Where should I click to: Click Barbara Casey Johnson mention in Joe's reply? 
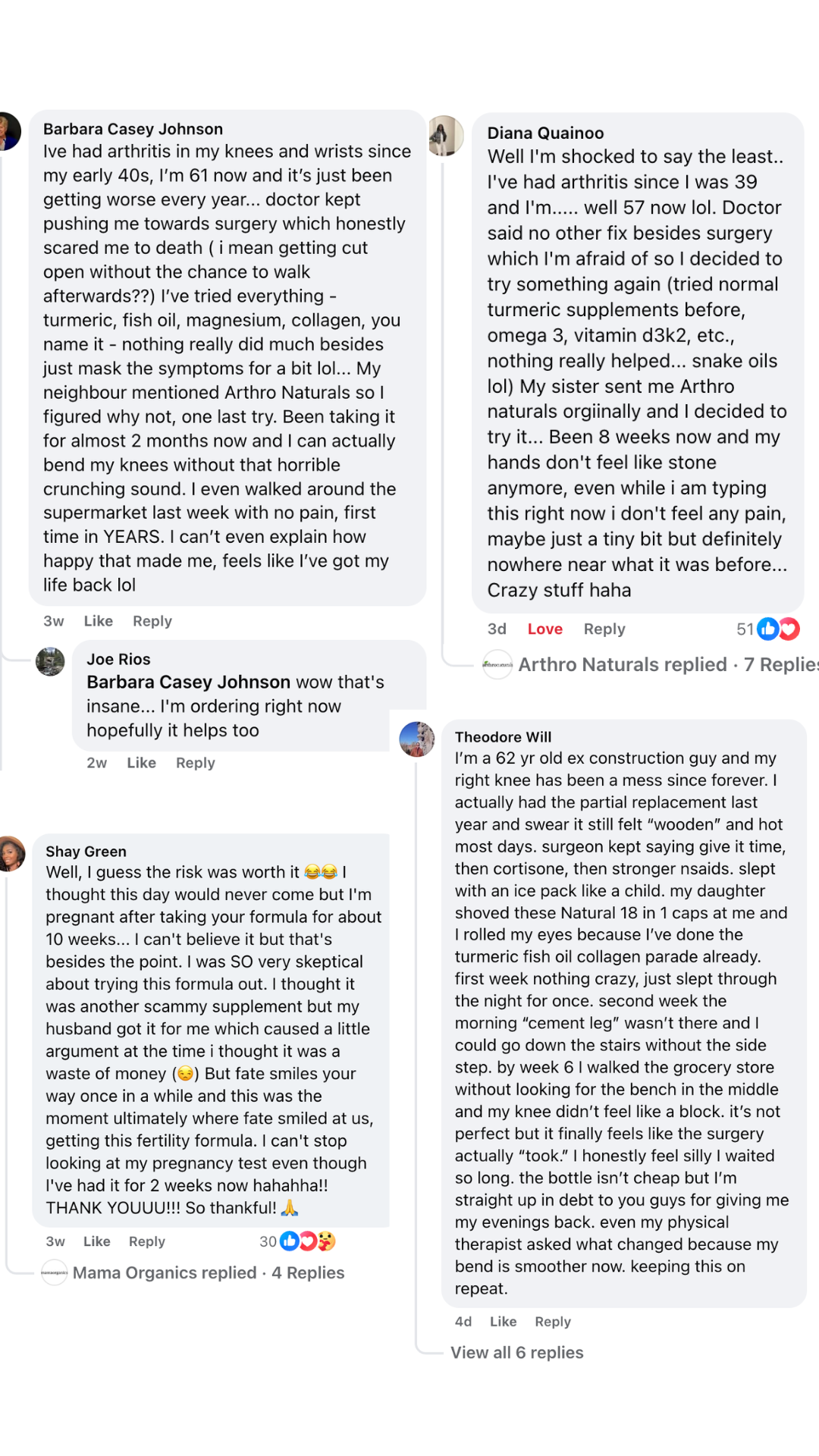click(x=188, y=682)
